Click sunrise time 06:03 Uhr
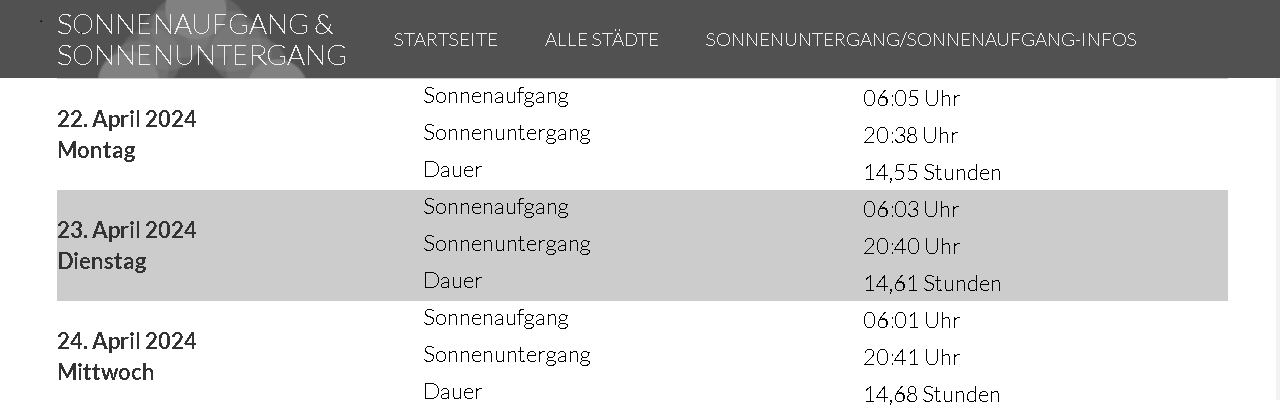1280x412 pixels. [x=910, y=210]
